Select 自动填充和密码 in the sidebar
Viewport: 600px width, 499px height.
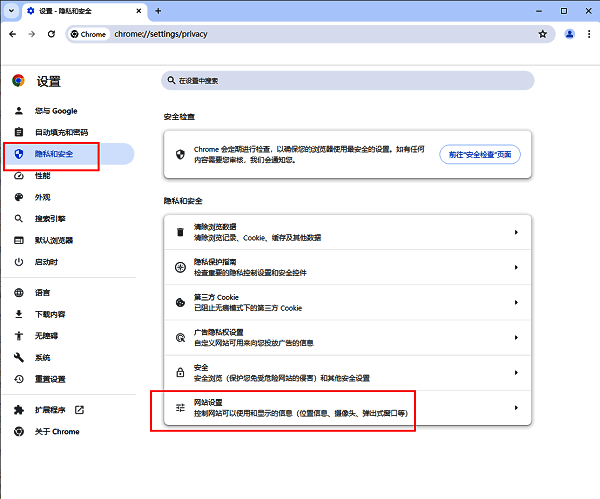pyautogui.click(x=61, y=132)
